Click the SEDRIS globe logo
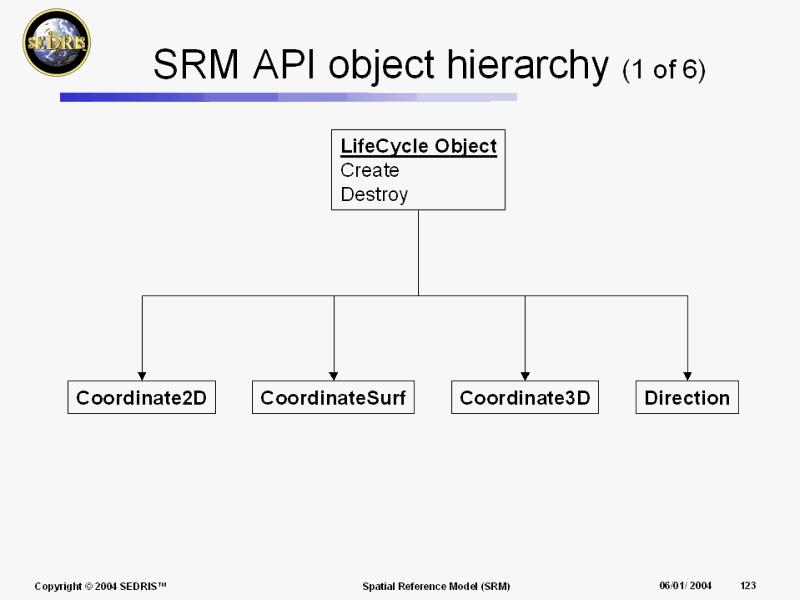Screen dimensions: 800x600 pyautogui.click(x=56, y=42)
